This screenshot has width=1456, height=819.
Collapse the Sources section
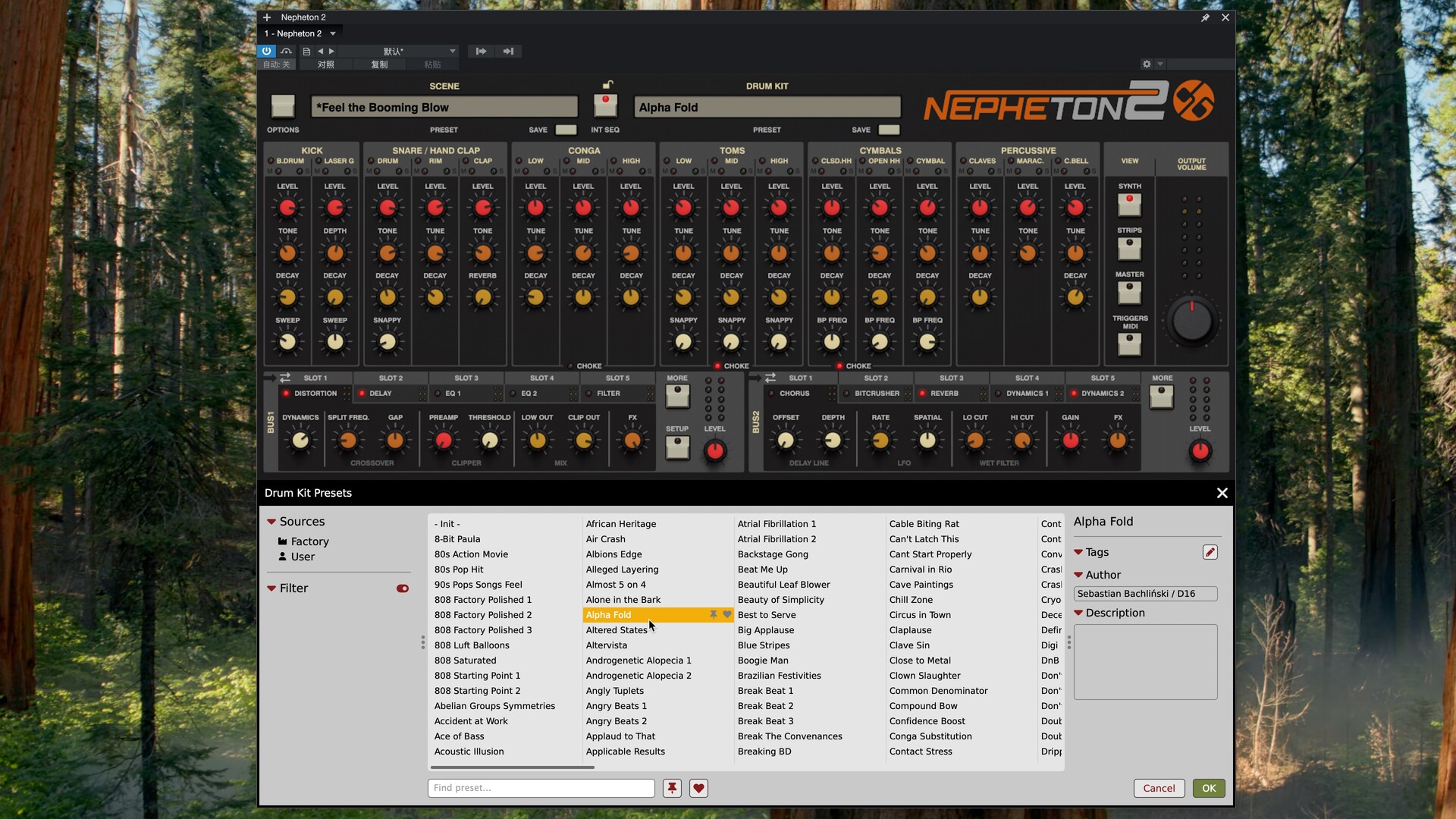[271, 522]
